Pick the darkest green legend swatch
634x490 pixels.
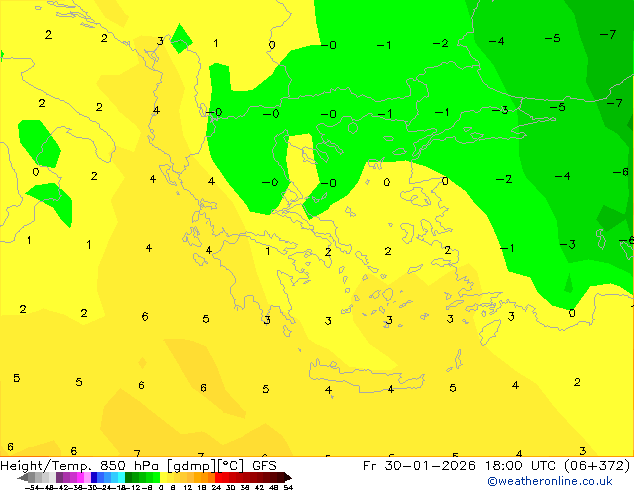128,477
